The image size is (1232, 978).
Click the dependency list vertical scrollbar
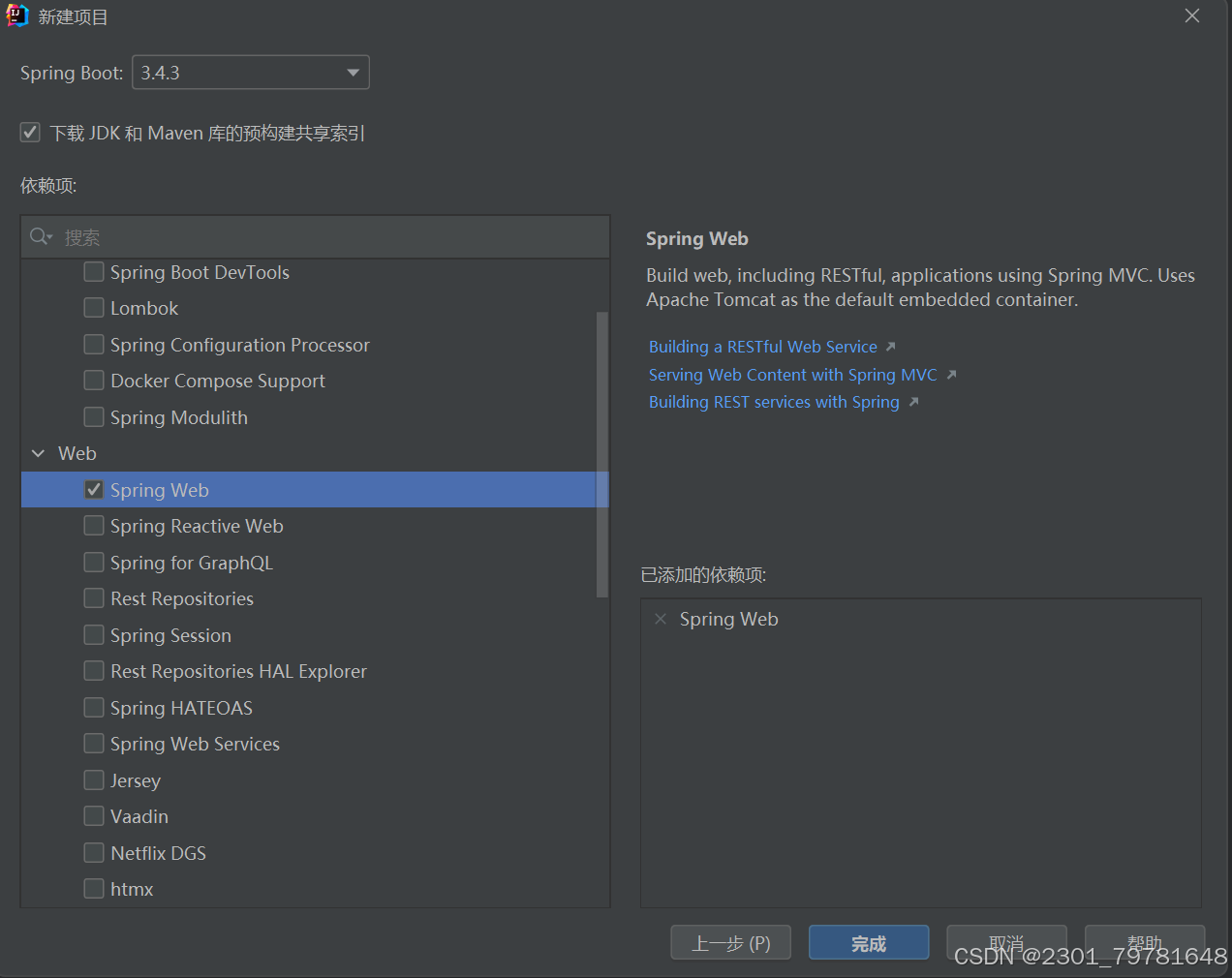click(x=602, y=454)
